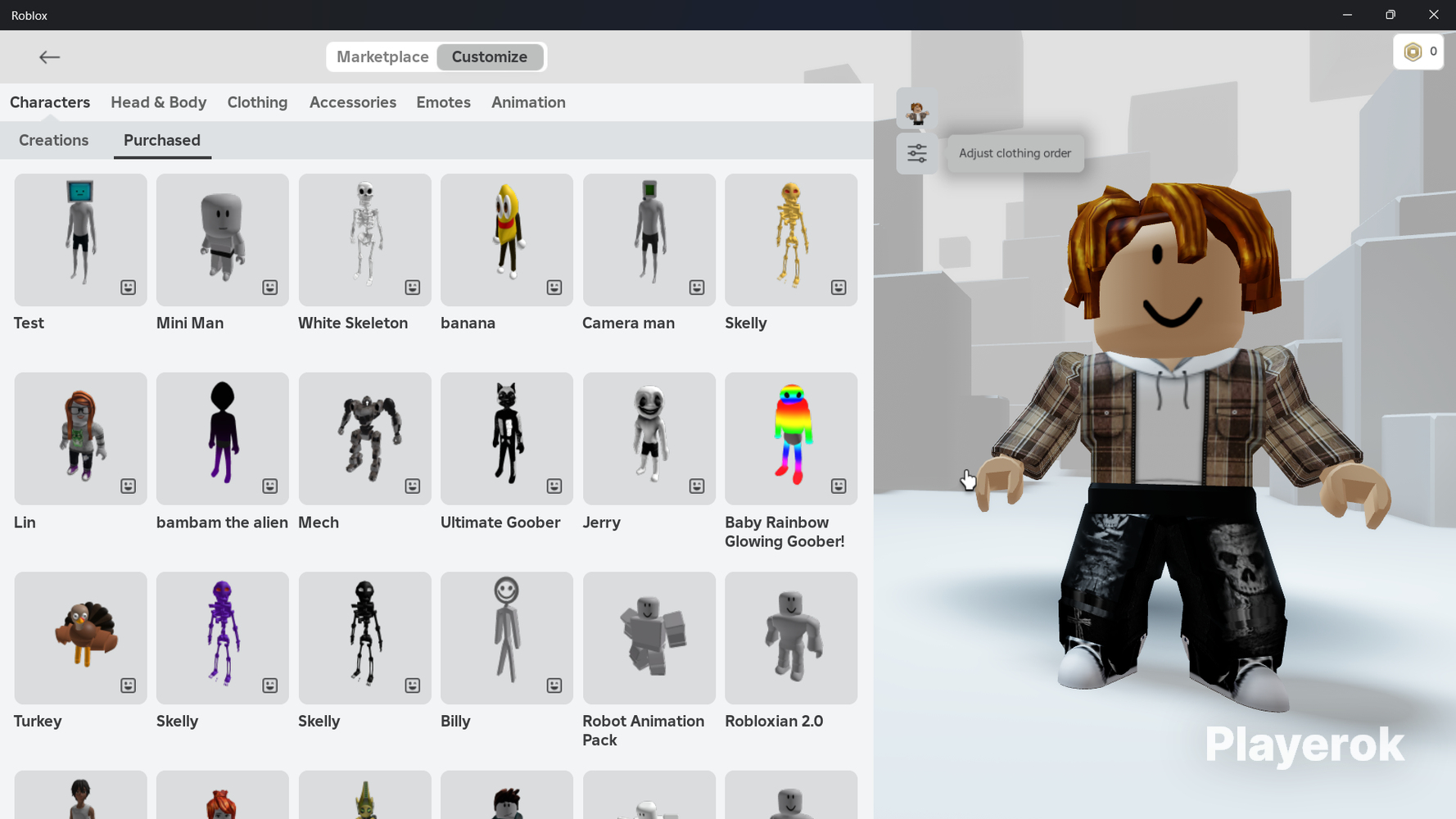Click the face badge icon on Mini Man card

[269, 287]
